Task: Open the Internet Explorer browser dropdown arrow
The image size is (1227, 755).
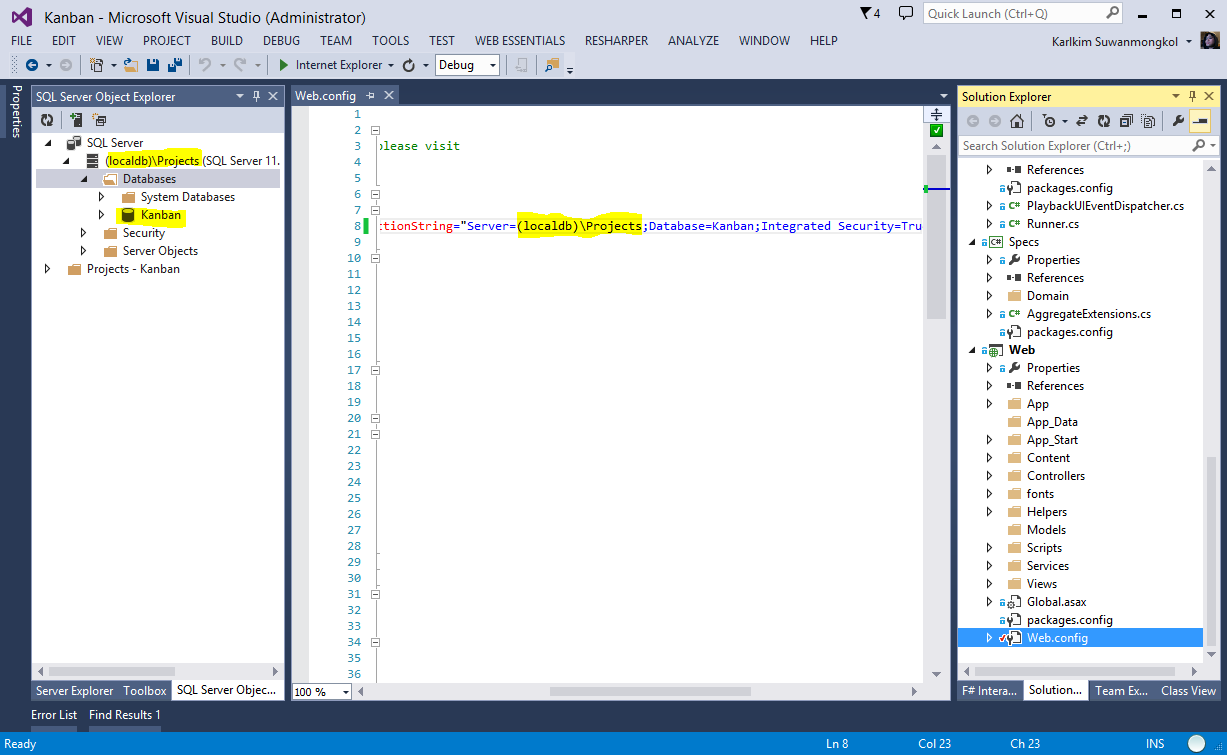Action: pos(391,65)
